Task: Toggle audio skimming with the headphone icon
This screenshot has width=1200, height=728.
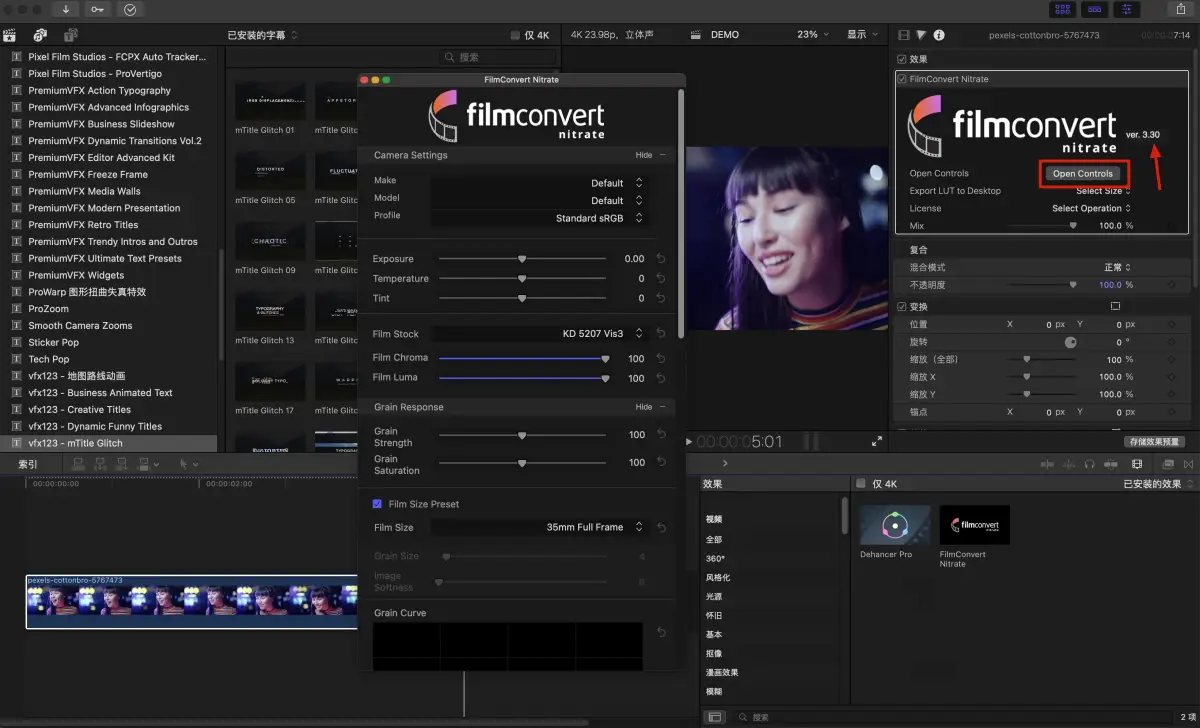Action: (x=1088, y=464)
